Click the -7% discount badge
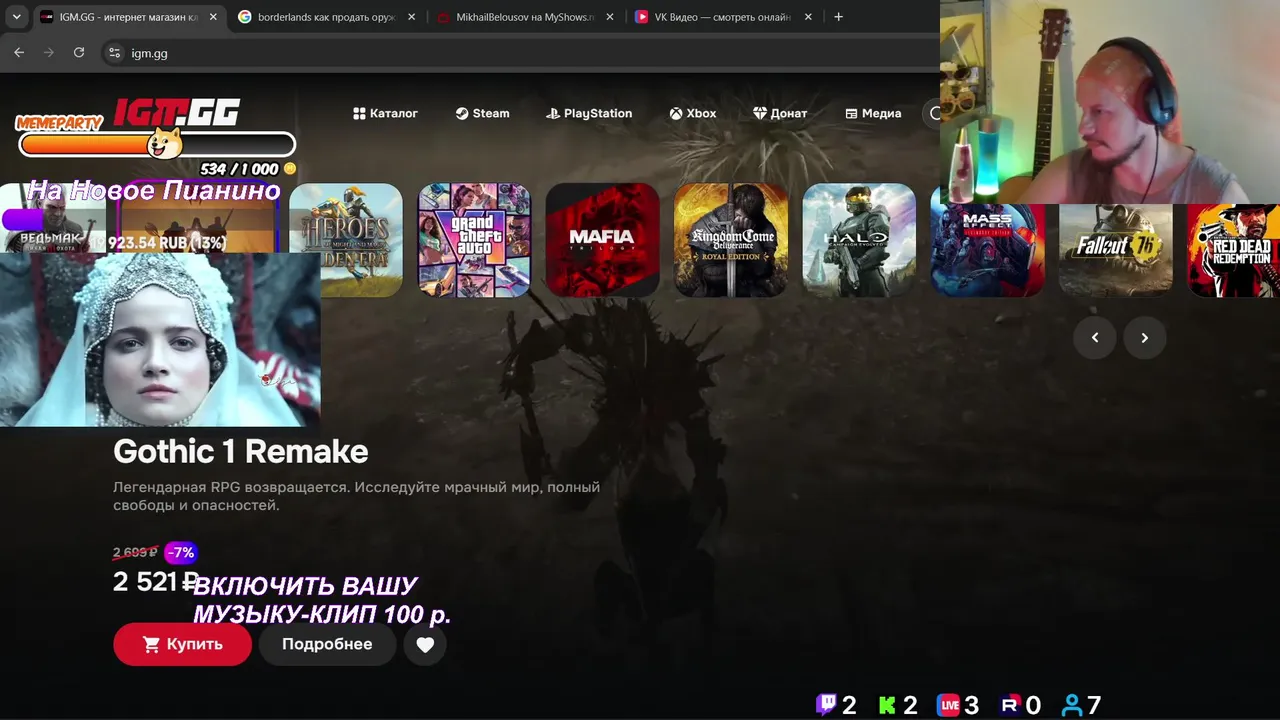The image size is (1280, 720). click(x=180, y=552)
